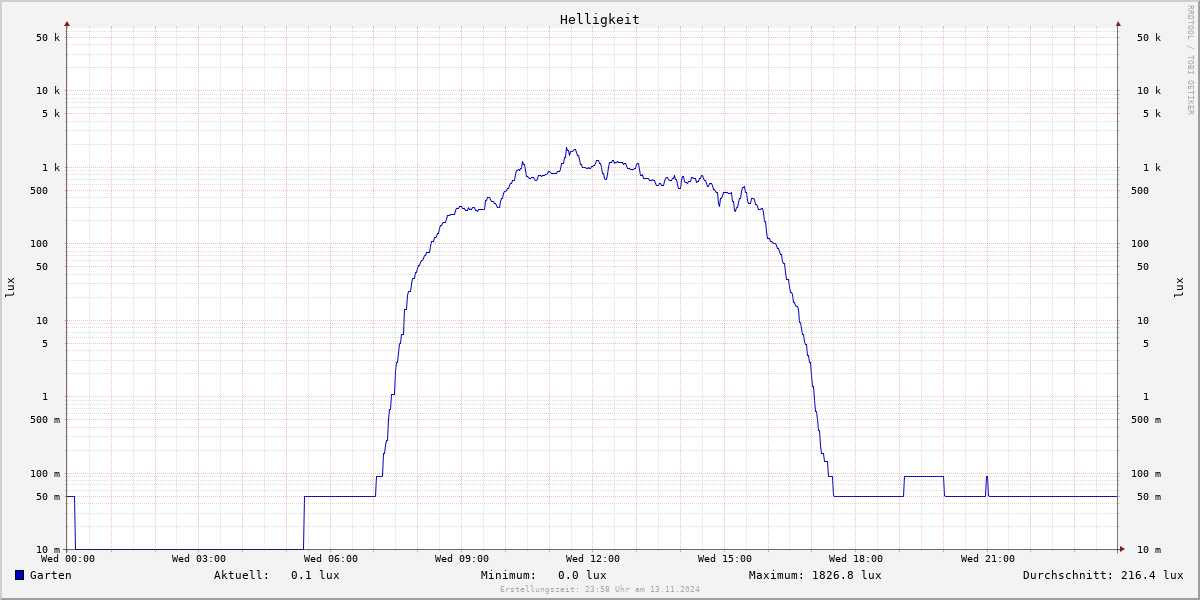The height and width of the screenshot is (600, 1200).
Task: Click the 10 k label on left axis
Action: pos(48,91)
